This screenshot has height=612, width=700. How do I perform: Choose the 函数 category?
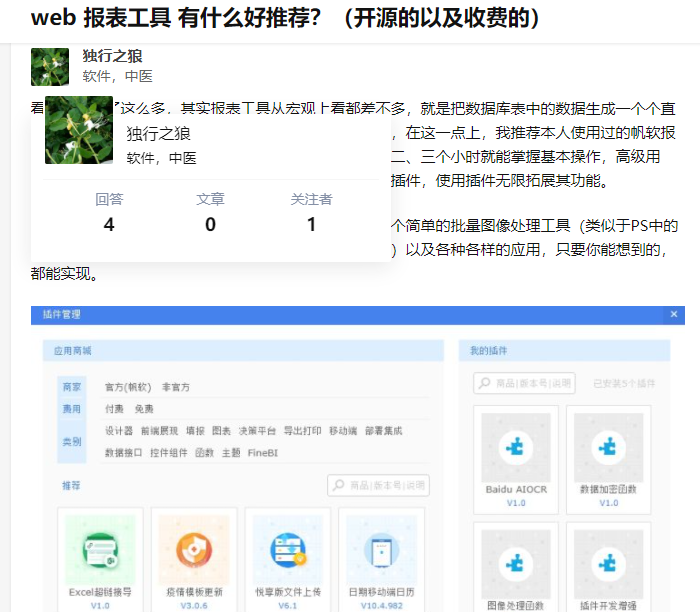tap(204, 453)
